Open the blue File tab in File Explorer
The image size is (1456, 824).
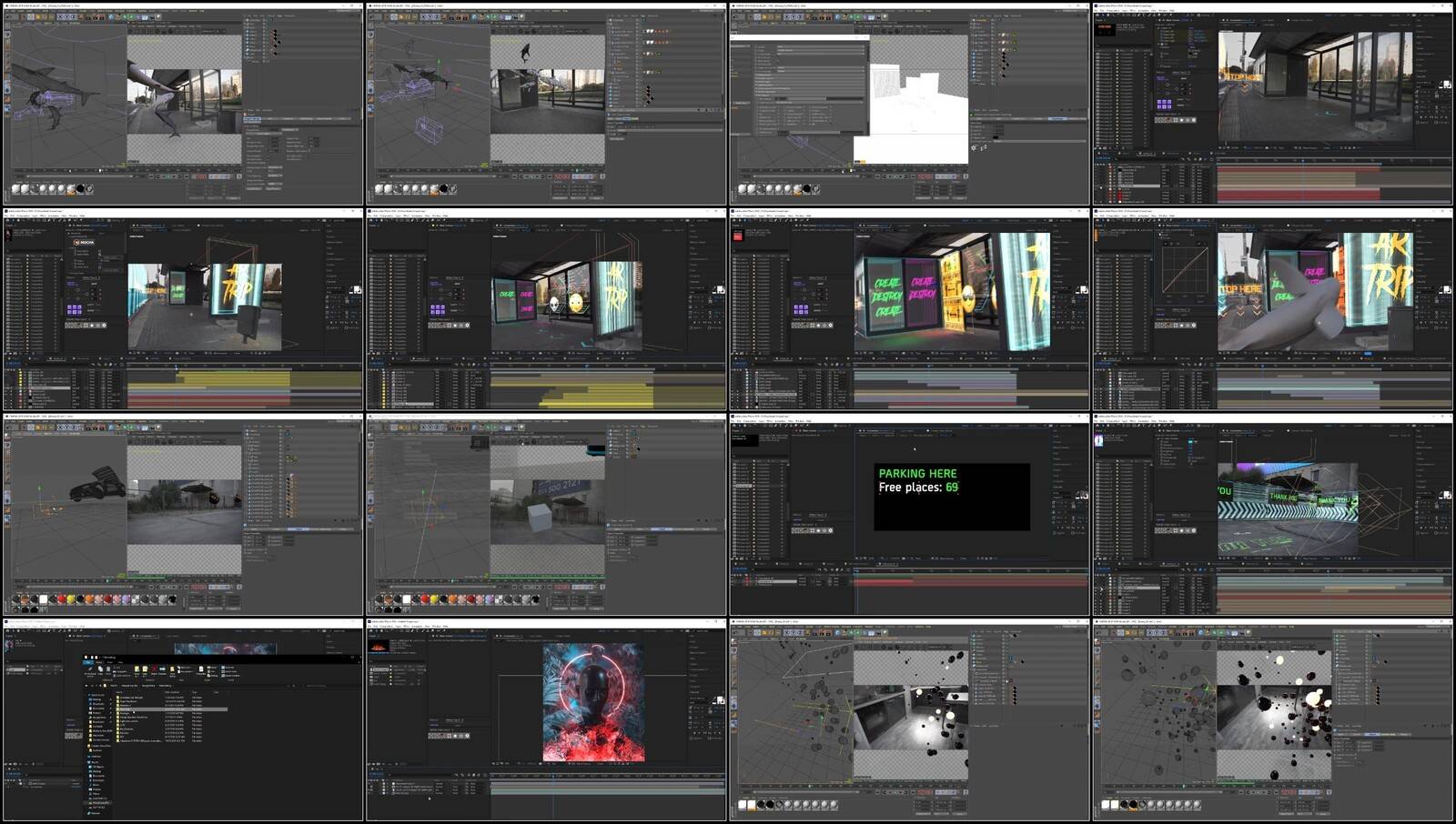click(89, 663)
